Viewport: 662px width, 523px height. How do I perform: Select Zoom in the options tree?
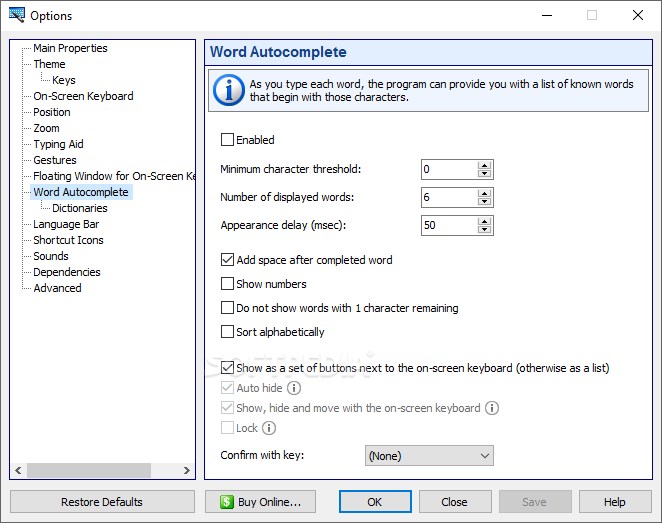pyautogui.click(x=46, y=128)
